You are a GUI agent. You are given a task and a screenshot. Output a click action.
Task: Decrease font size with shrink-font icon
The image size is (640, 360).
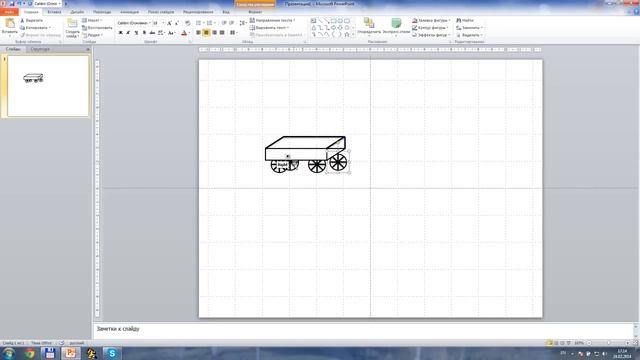point(177,23)
